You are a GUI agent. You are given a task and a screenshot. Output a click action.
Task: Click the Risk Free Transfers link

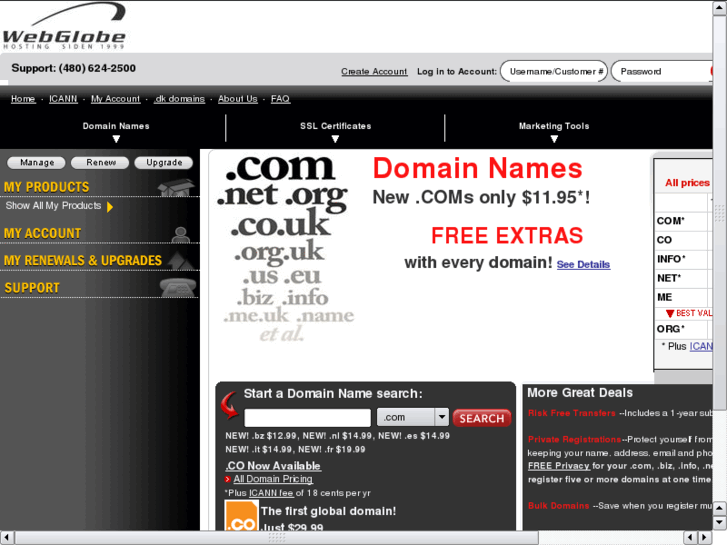pos(572,413)
